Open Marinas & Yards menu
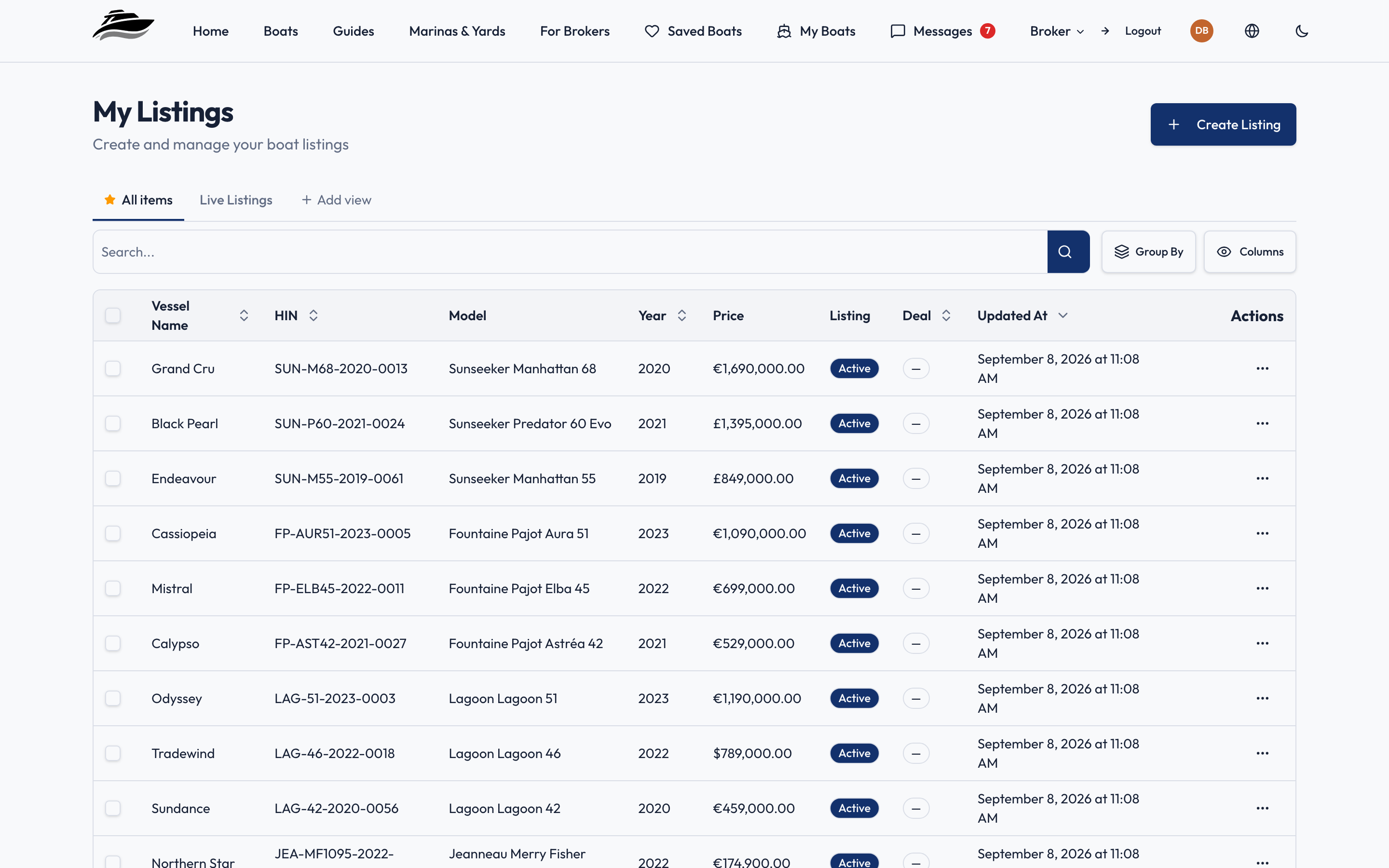This screenshot has width=1389, height=868. click(x=457, y=31)
